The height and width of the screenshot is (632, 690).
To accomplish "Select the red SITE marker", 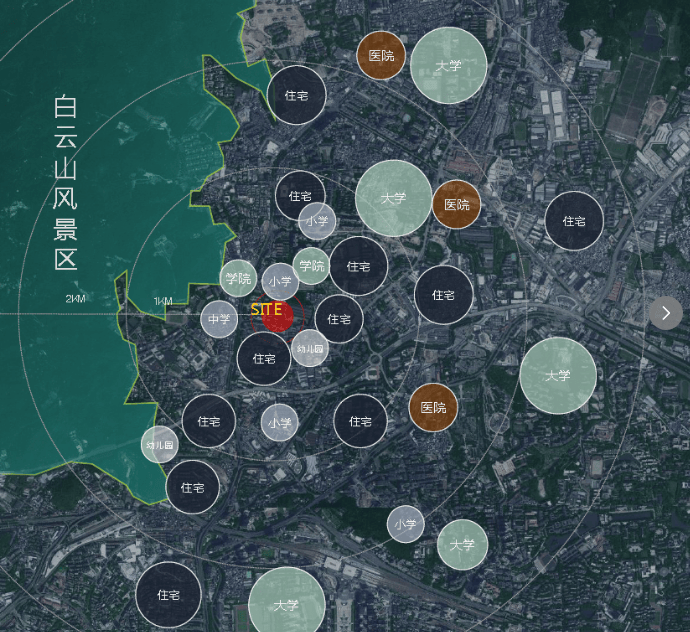I will 277,316.
